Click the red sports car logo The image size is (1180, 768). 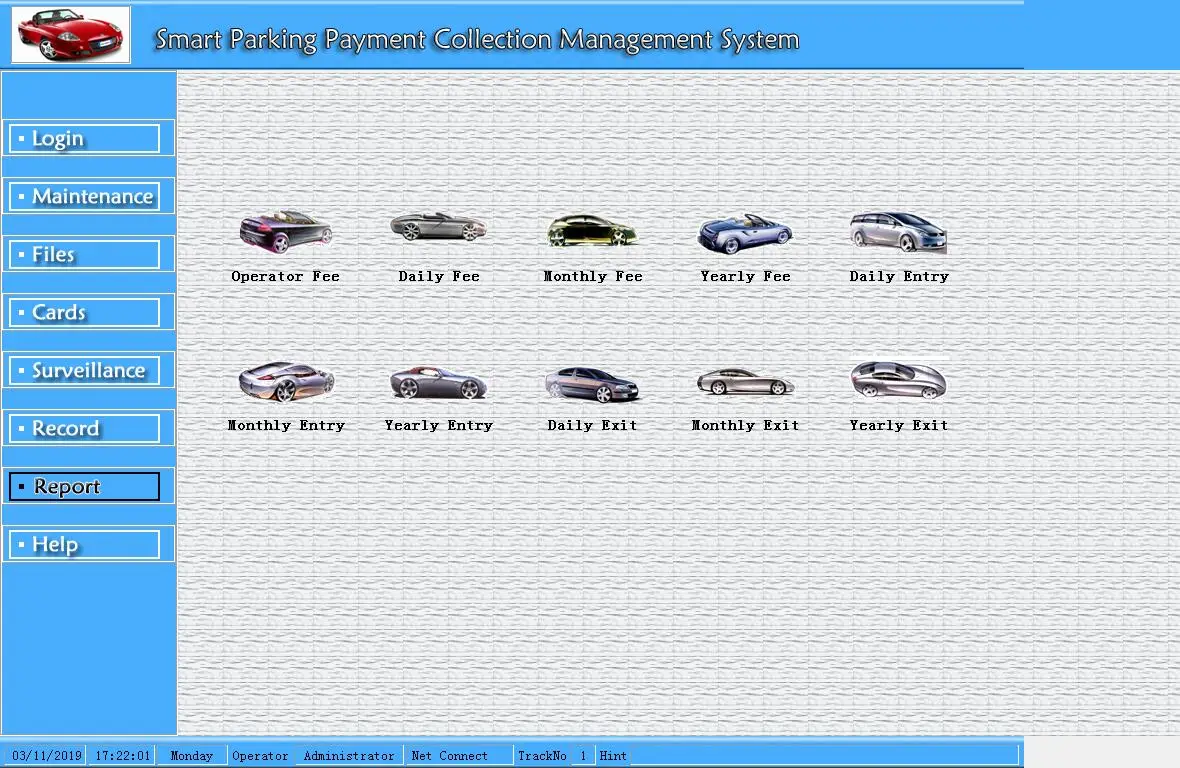pyautogui.click(x=70, y=33)
